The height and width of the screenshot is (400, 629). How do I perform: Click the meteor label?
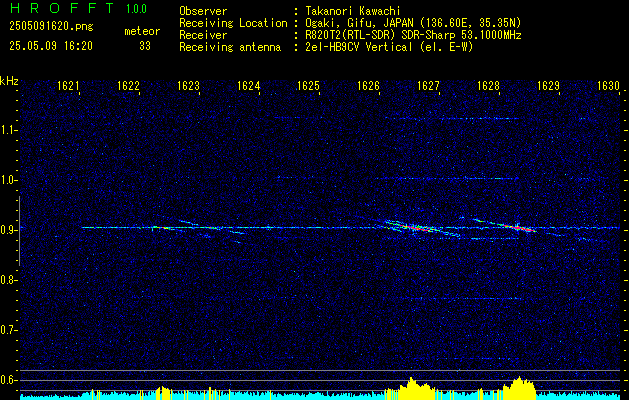click(142, 31)
